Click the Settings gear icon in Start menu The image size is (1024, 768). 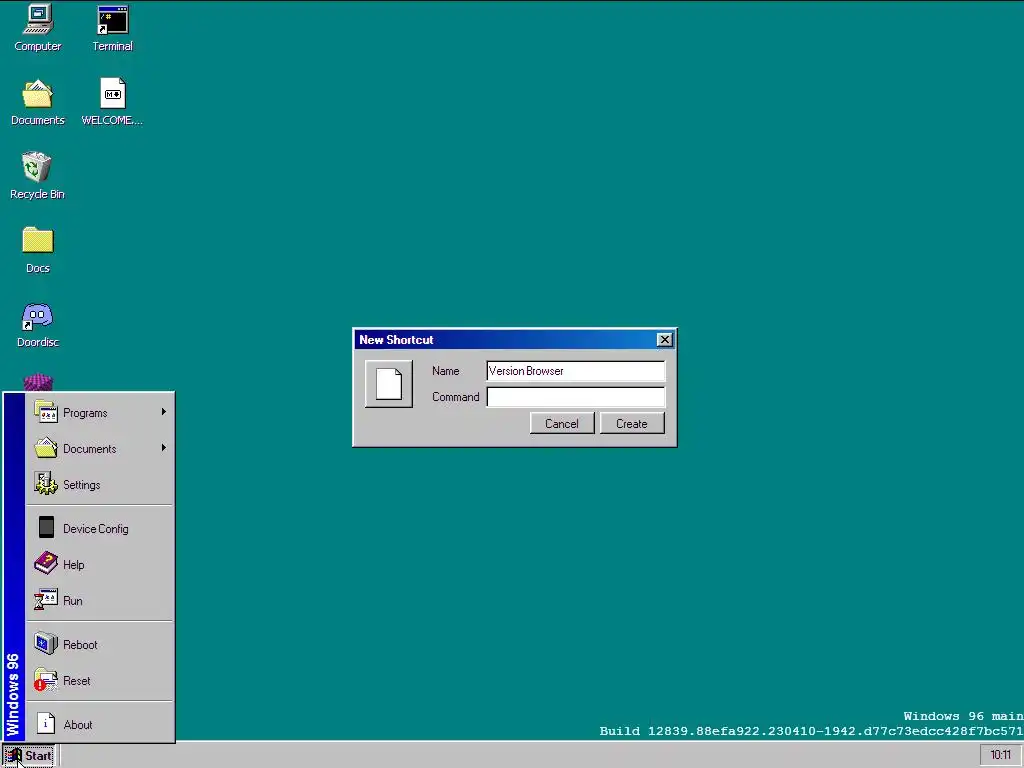tap(46, 484)
